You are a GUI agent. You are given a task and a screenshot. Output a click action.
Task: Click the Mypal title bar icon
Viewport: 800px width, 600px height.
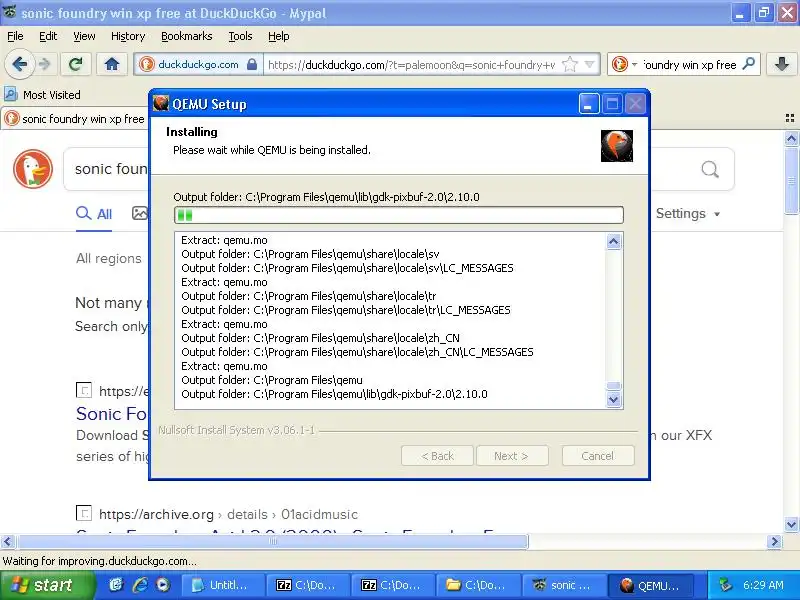10,12
